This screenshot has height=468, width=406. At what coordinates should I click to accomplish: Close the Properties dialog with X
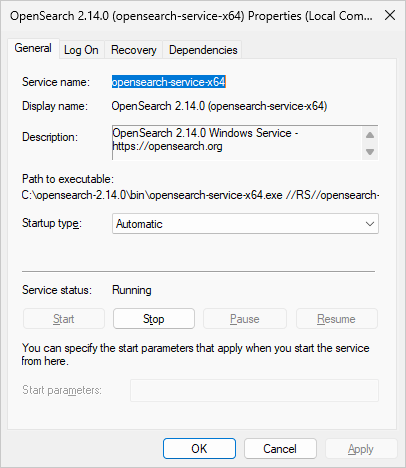tap(390, 15)
